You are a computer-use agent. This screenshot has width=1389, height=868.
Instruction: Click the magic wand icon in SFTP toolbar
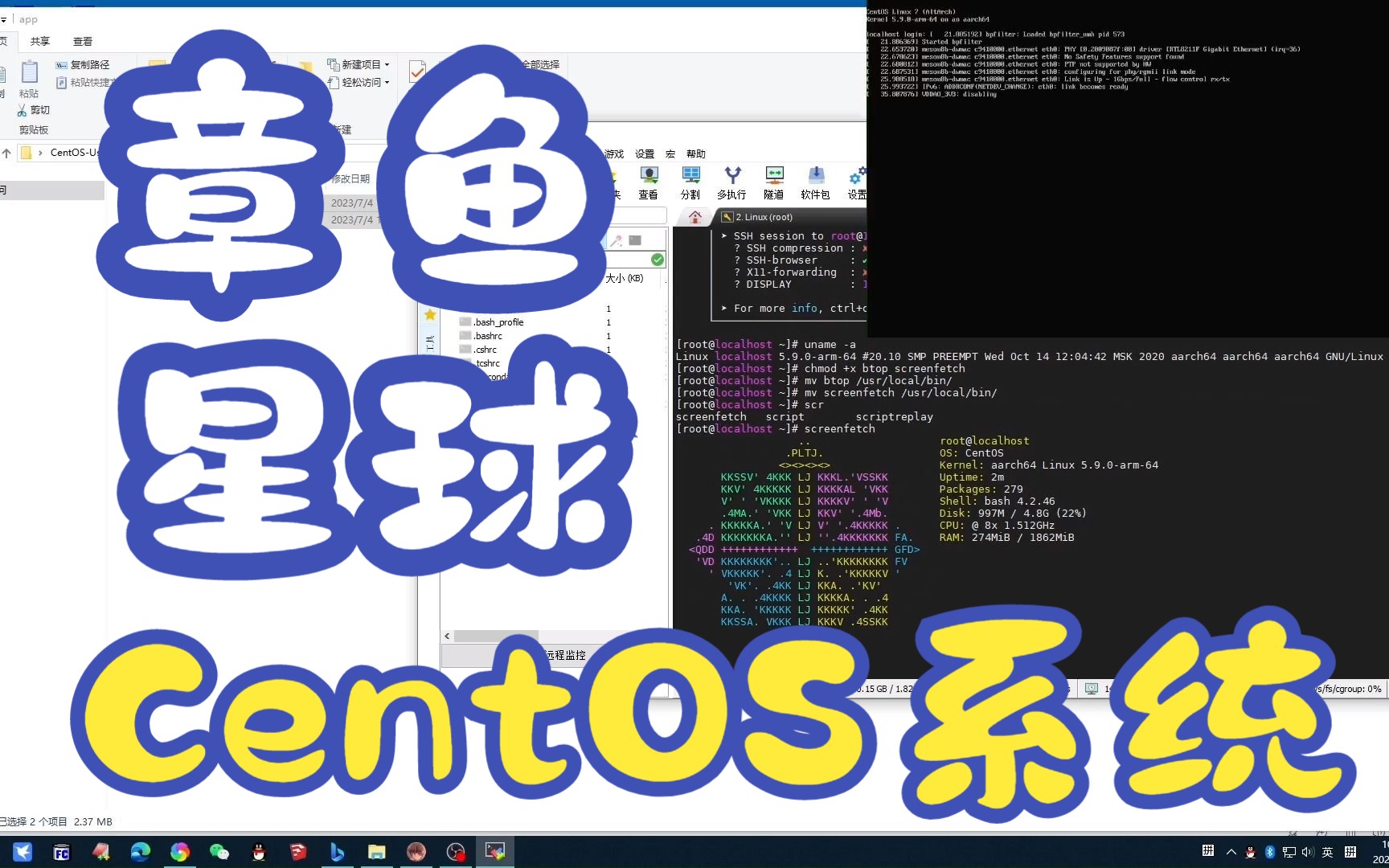pyautogui.click(x=616, y=240)
